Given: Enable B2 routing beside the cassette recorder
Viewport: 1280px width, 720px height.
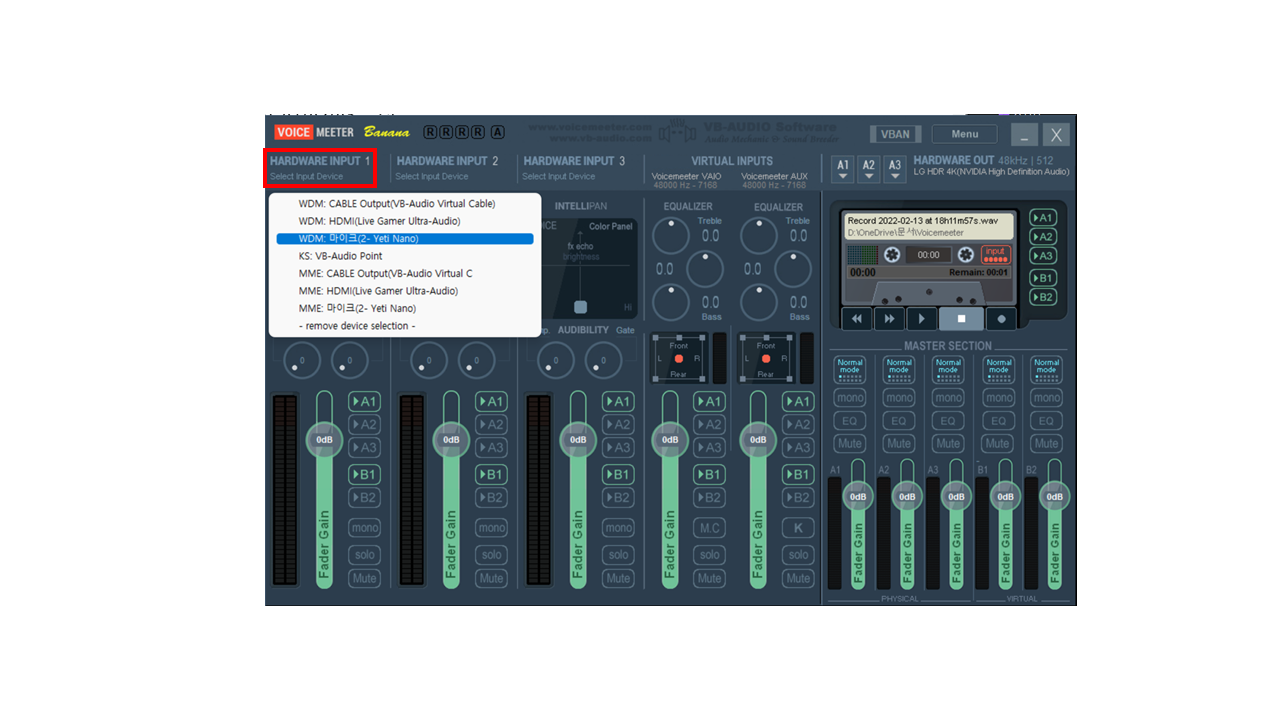Looking at the screenshot, I should pos(1043,297).
